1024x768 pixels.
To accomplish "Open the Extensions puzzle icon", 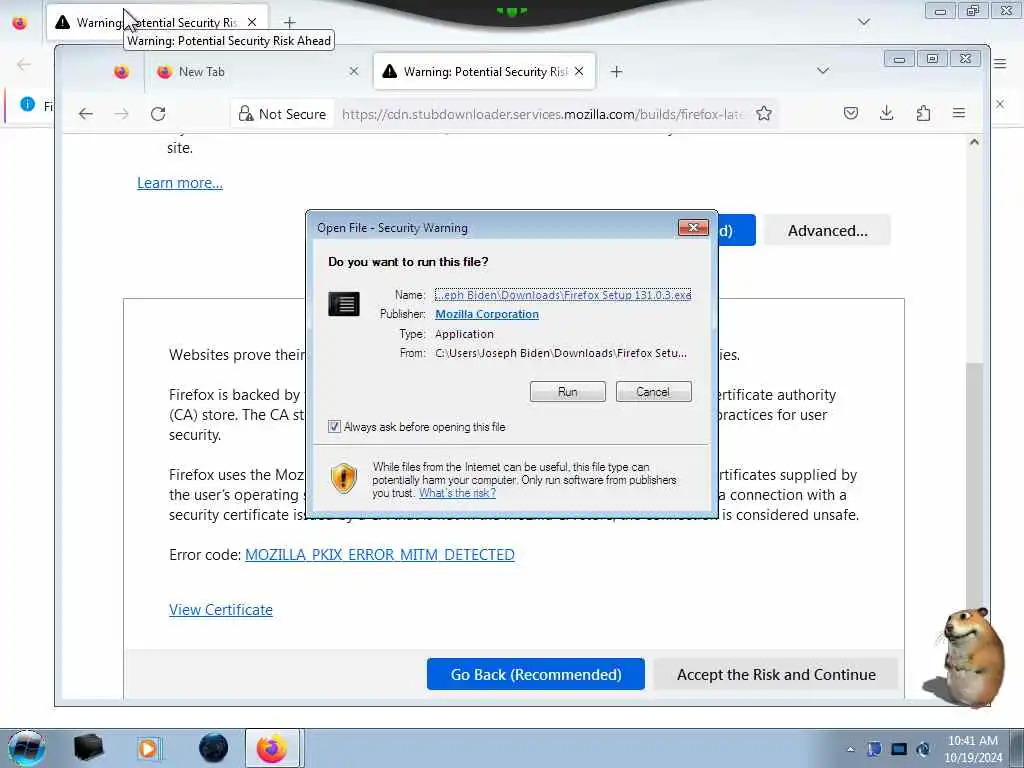I will point(923,113).
